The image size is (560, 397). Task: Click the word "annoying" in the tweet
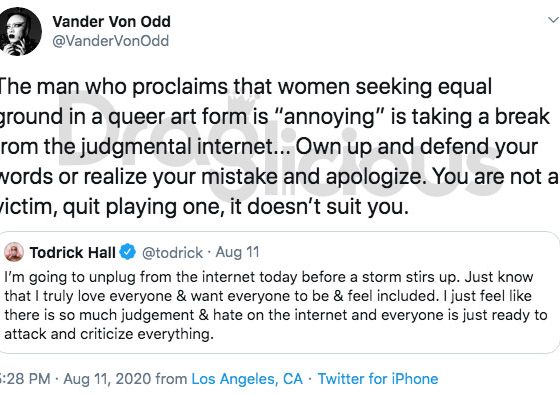(x=328, y=118)
